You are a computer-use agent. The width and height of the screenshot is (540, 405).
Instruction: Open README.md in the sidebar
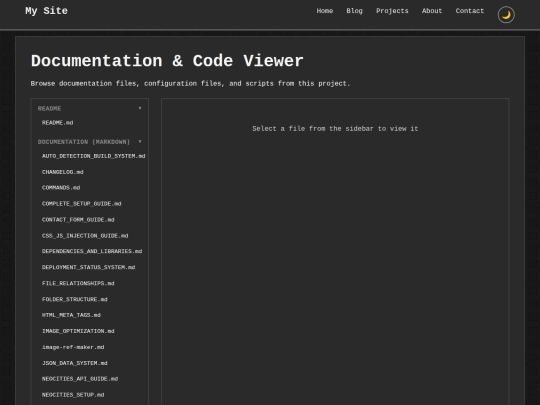click(58, 123)
